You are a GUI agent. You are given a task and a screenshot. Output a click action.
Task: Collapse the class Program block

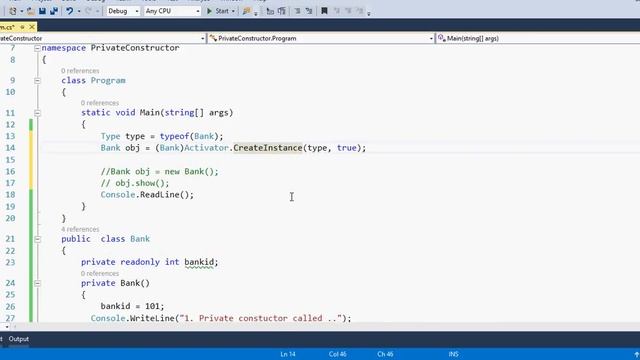tap(37, 81)
